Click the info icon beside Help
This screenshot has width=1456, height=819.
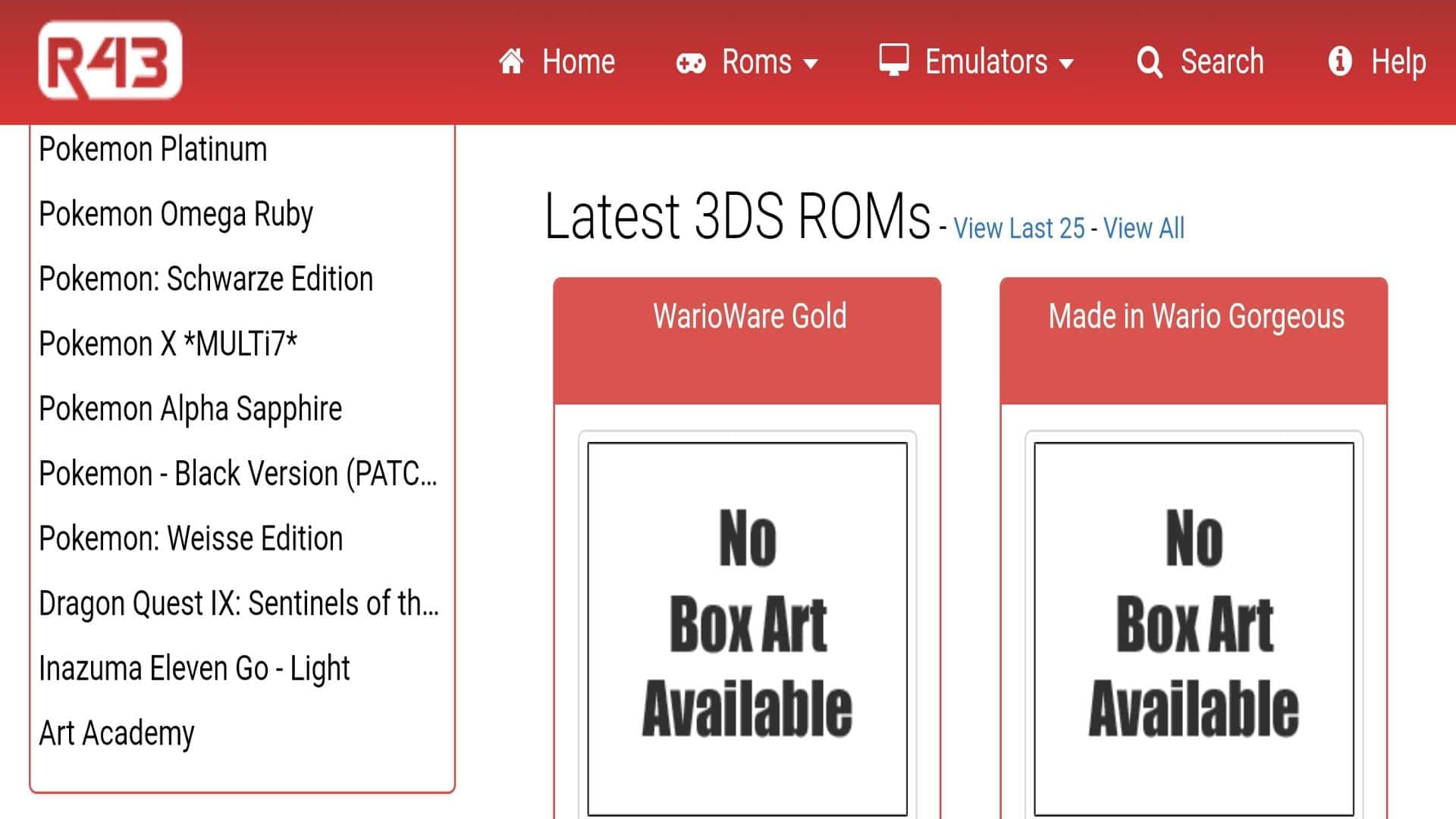point(1340,61)
